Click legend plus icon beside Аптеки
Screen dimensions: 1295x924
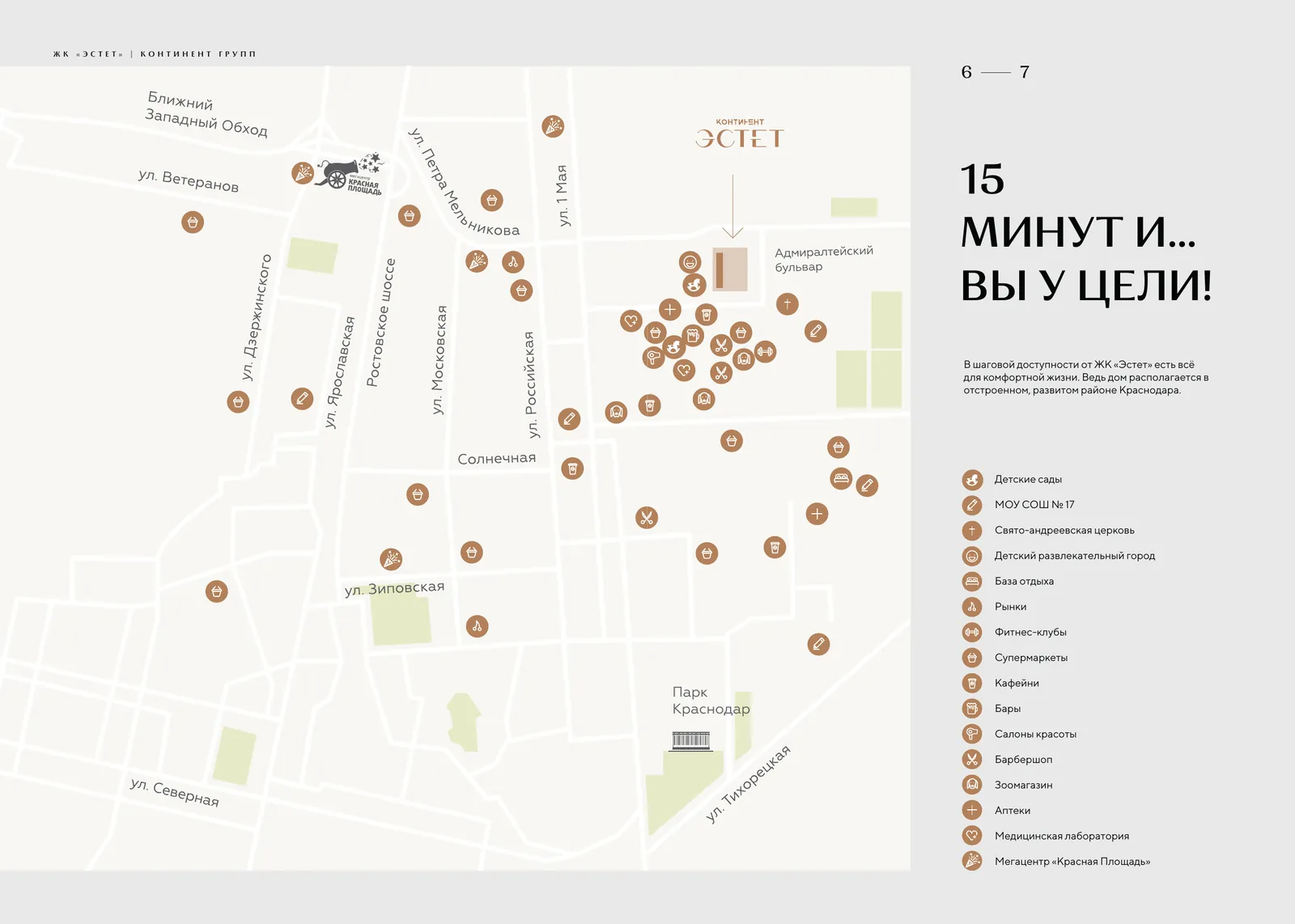pyautogui.click(x=972, y=811)
